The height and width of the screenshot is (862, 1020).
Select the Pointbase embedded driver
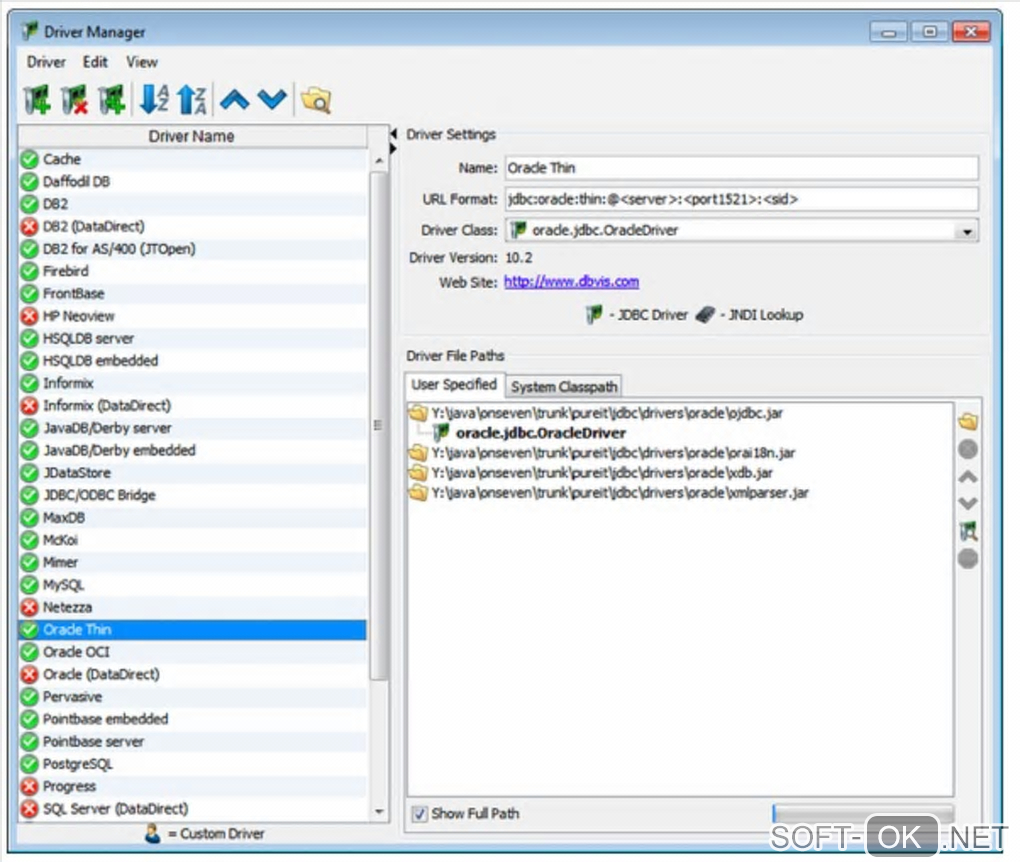point(192,719)
